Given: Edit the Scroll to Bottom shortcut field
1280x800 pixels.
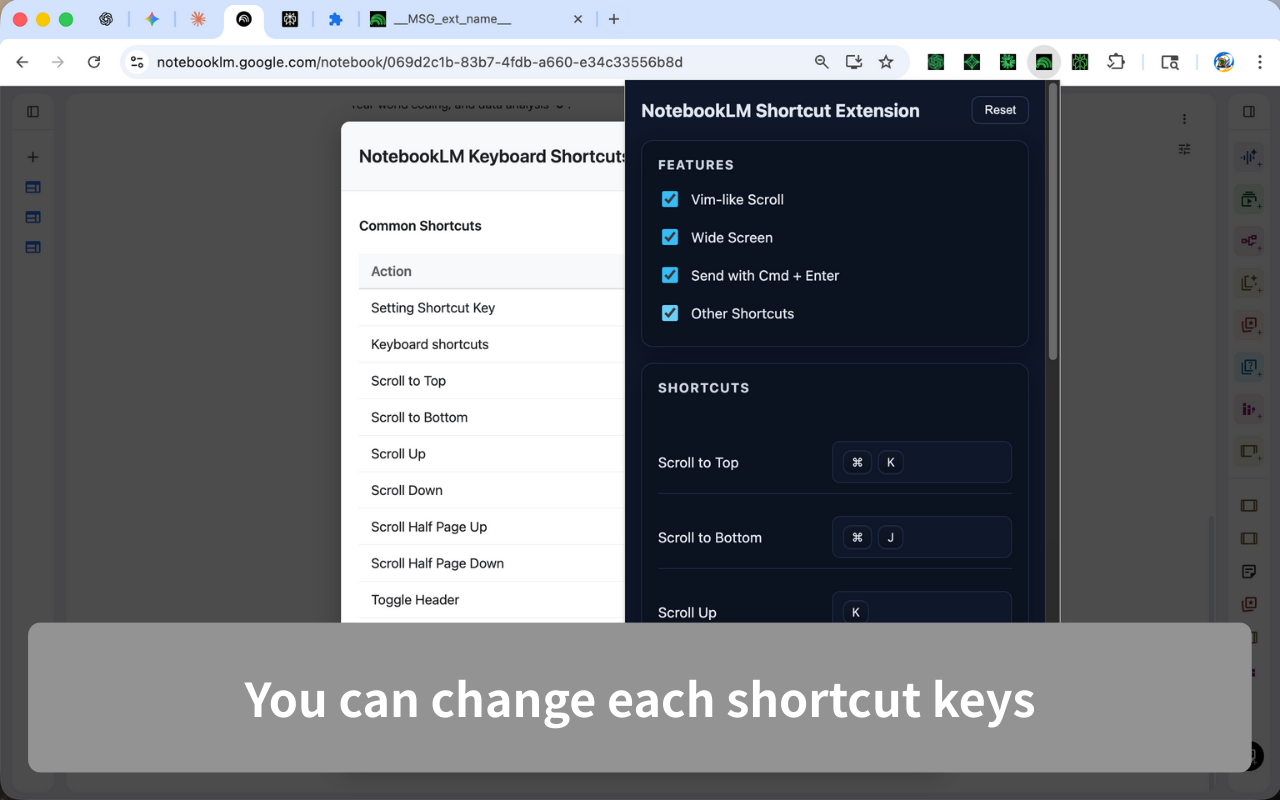Looking at the screenshot, I should point(922,537).
